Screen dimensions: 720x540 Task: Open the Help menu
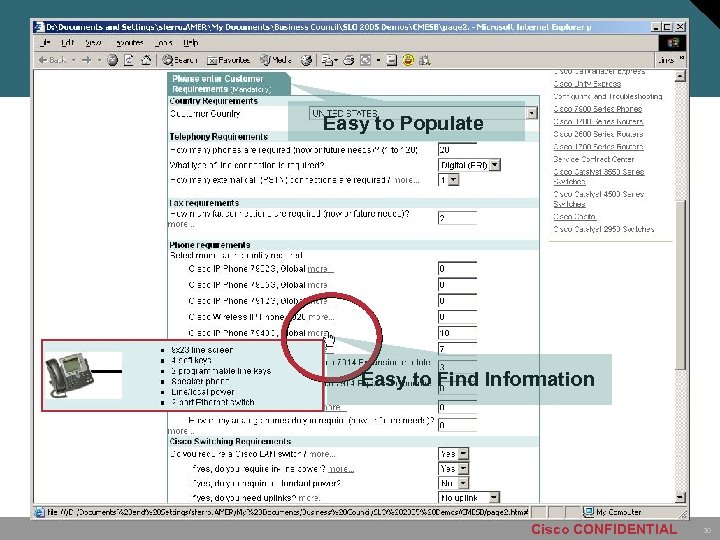coord(191,43)
